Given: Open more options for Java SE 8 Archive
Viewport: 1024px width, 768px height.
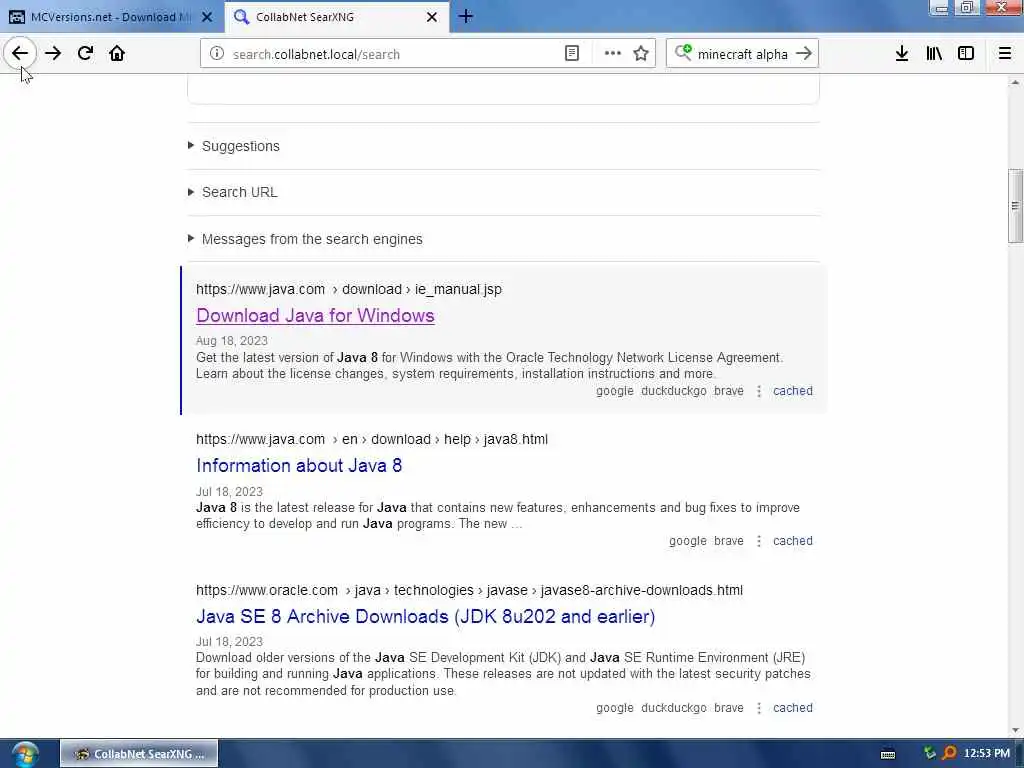Looking at the screenshot, I should click(x=758, y=708).
